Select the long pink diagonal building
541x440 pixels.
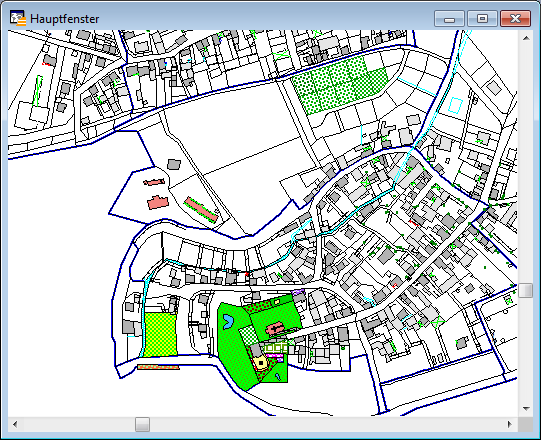tap(201, 209)
